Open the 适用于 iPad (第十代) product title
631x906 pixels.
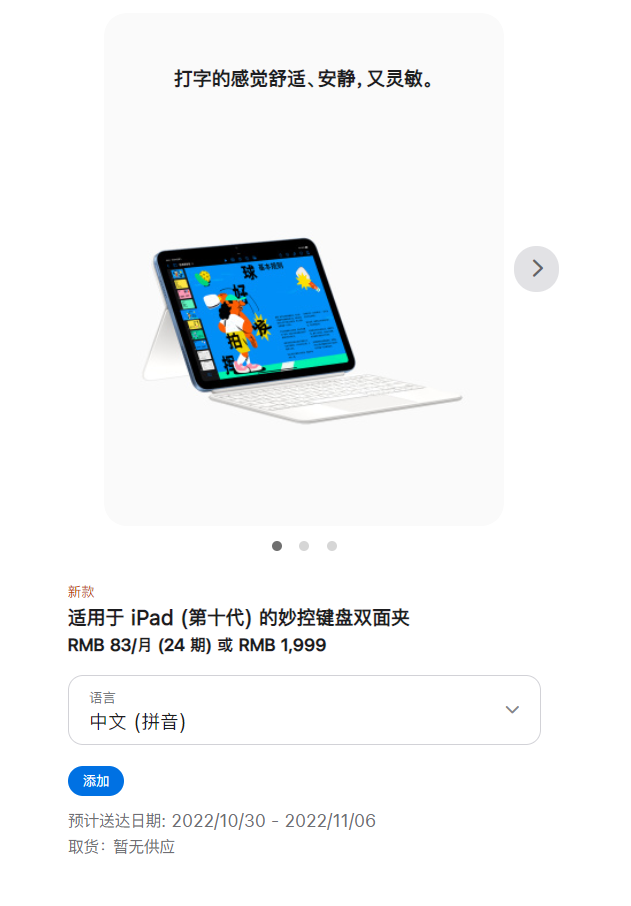(239, 618)
